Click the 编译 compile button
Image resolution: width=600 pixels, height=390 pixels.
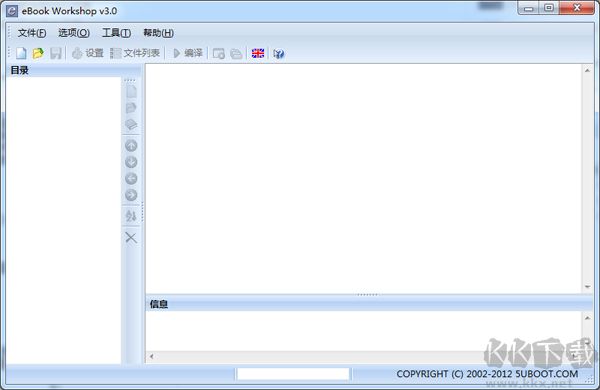(x=188, y=53)
